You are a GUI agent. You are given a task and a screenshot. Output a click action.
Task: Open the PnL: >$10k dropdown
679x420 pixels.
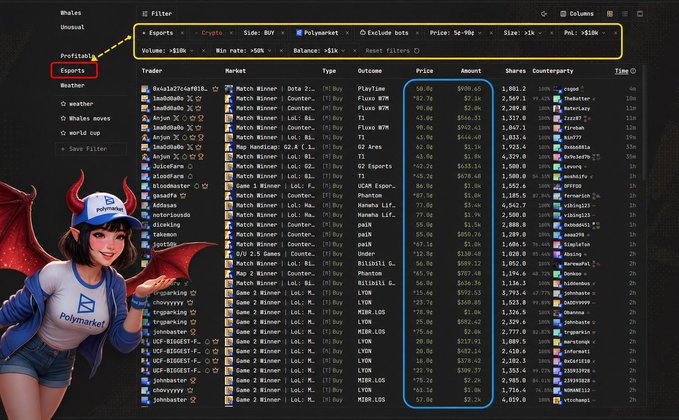coord(585,33)
